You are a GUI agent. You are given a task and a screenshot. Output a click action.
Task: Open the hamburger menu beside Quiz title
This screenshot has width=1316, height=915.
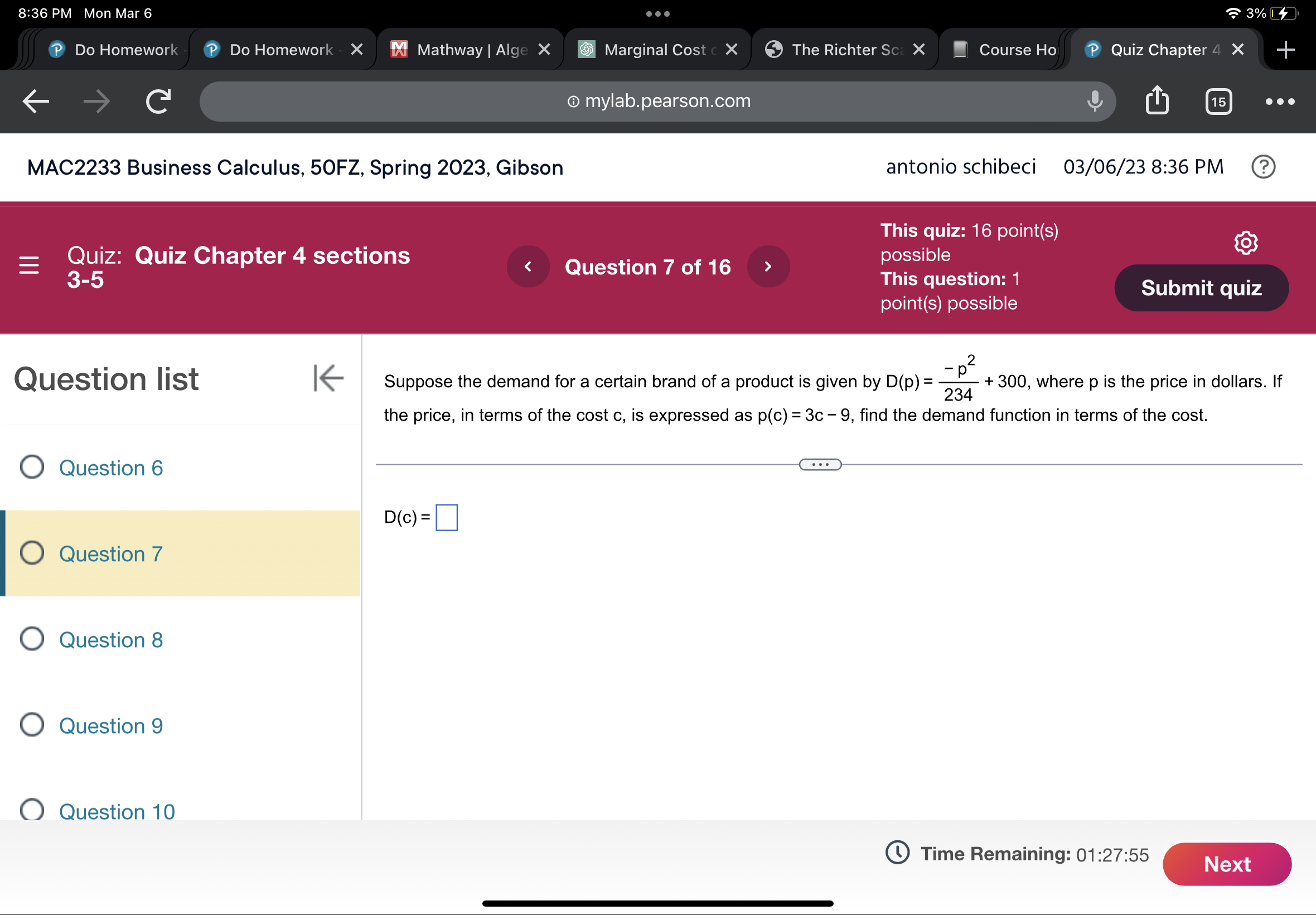[x=28, y=266]
